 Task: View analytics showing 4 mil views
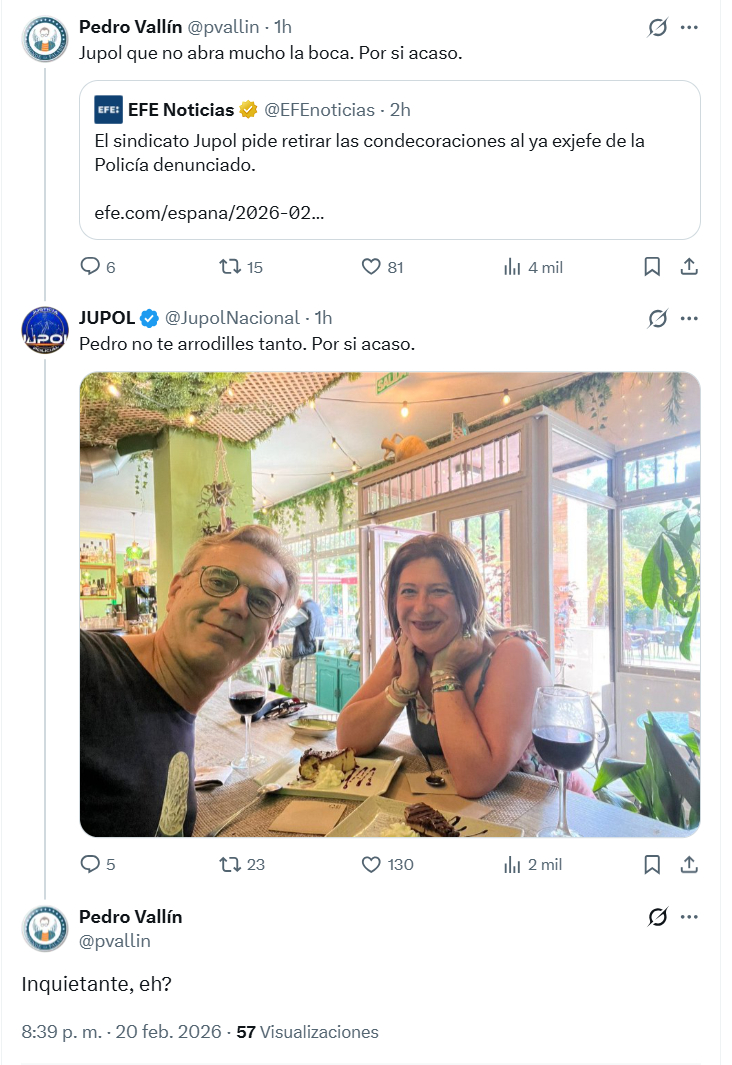click(513, 267)
